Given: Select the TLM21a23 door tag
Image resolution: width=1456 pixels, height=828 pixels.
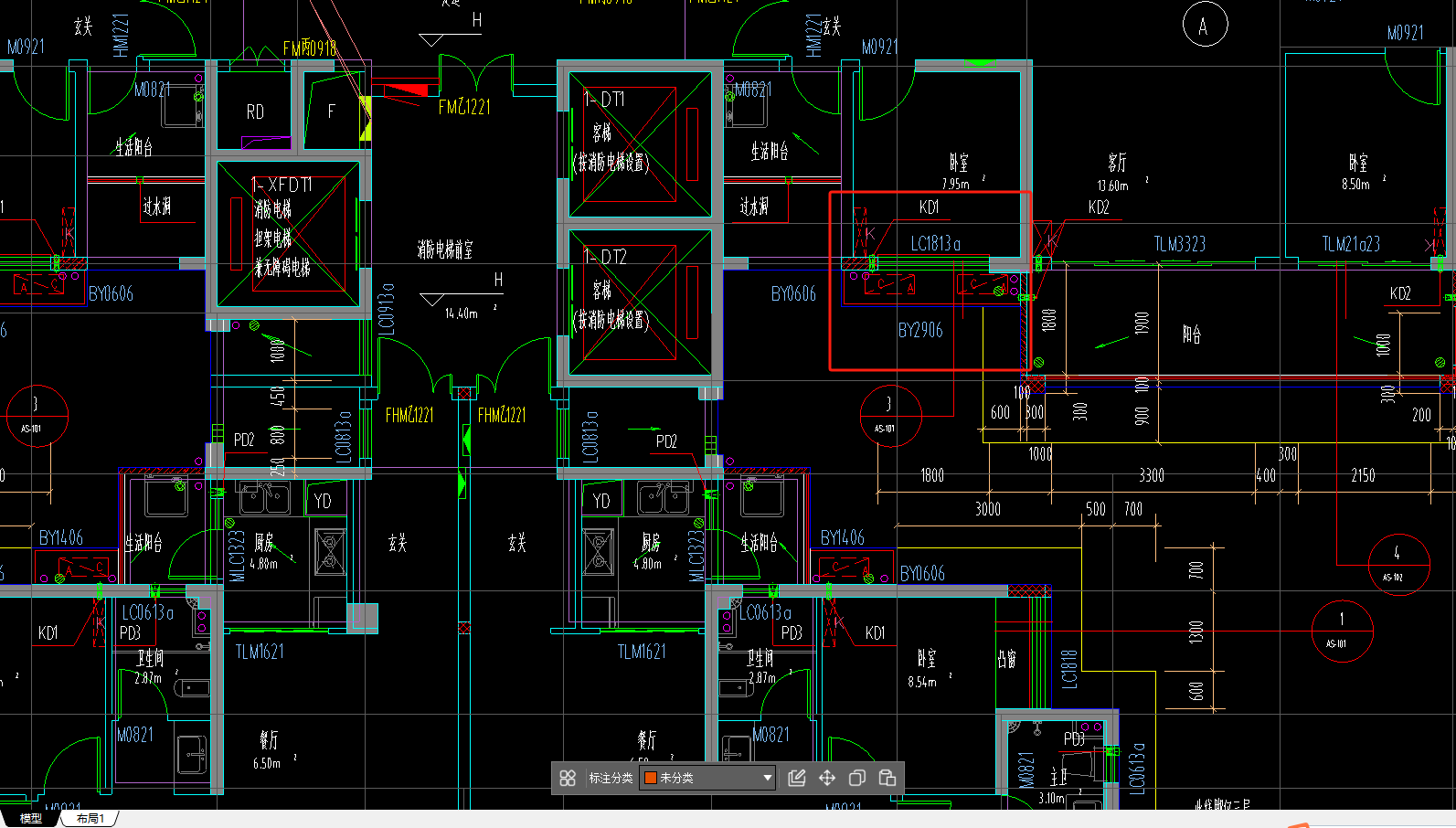Looking at the screenshot, I should (1351, 244).
